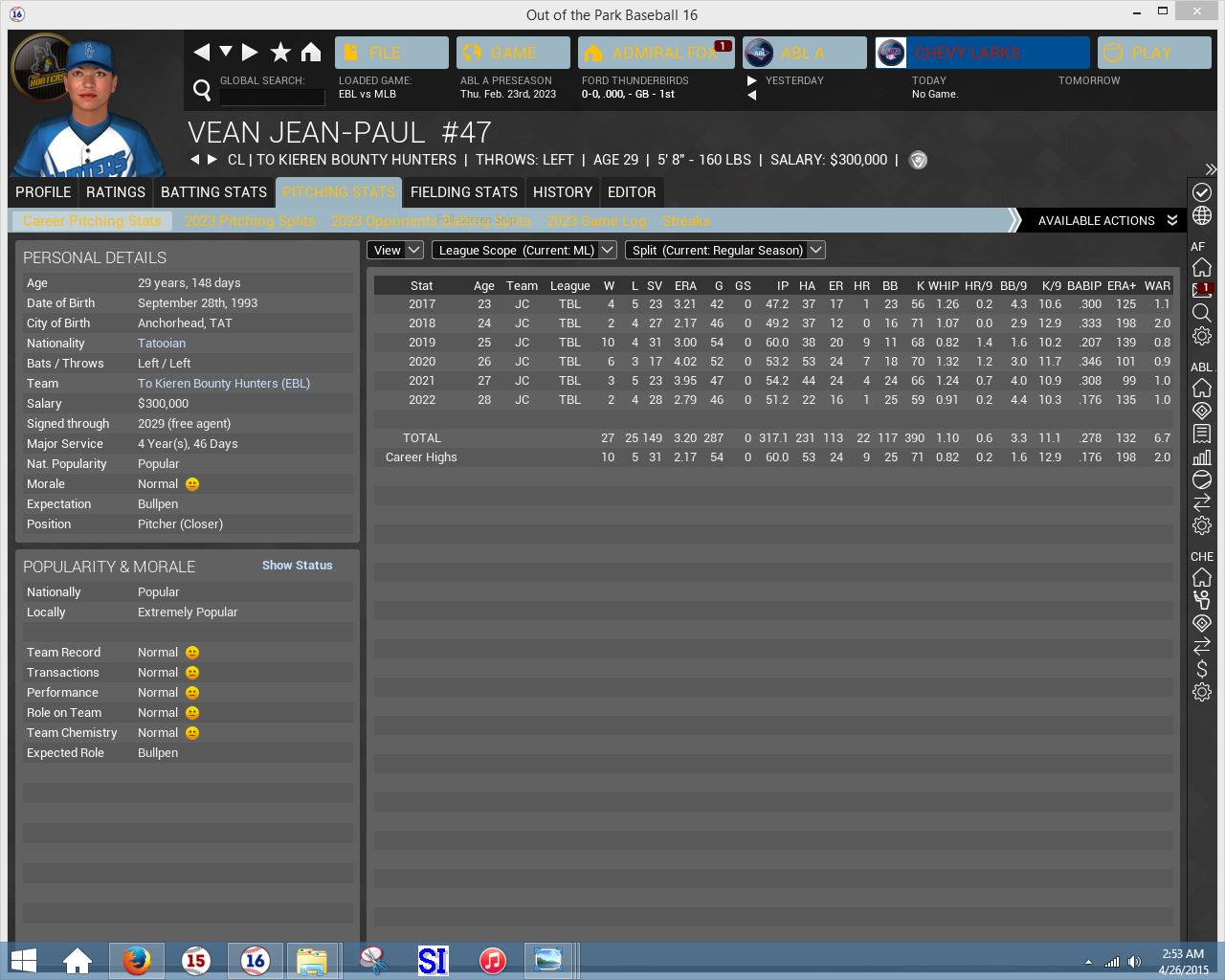Select the Streaks sub-tab

(x=686, y=221)
